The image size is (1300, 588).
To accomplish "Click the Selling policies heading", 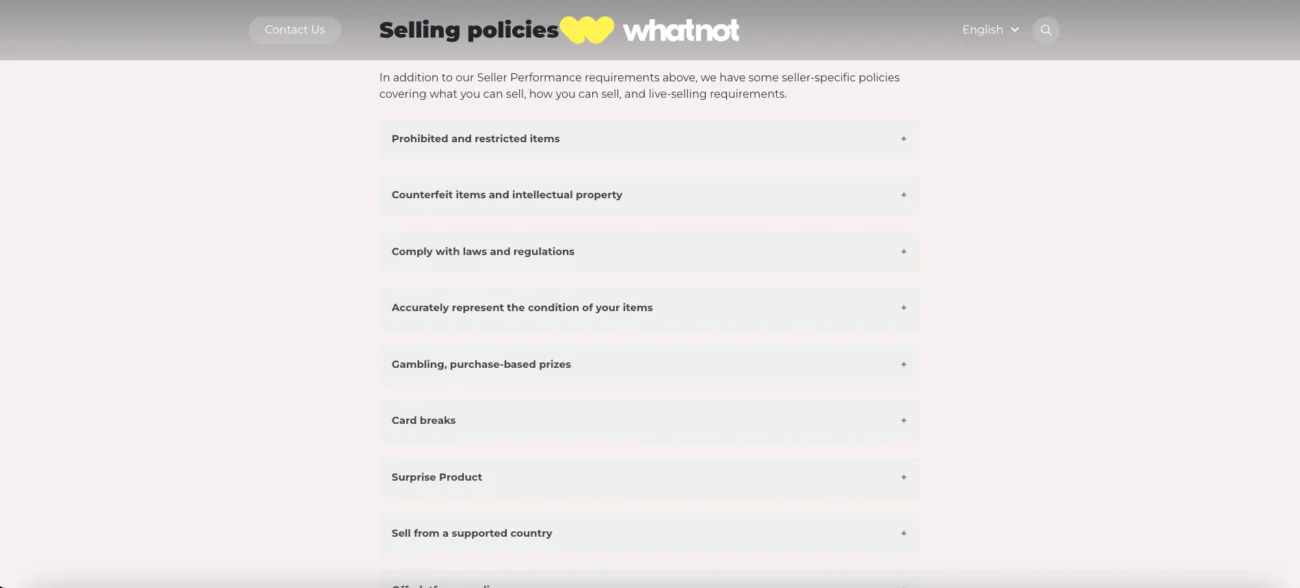I will 468,30.
